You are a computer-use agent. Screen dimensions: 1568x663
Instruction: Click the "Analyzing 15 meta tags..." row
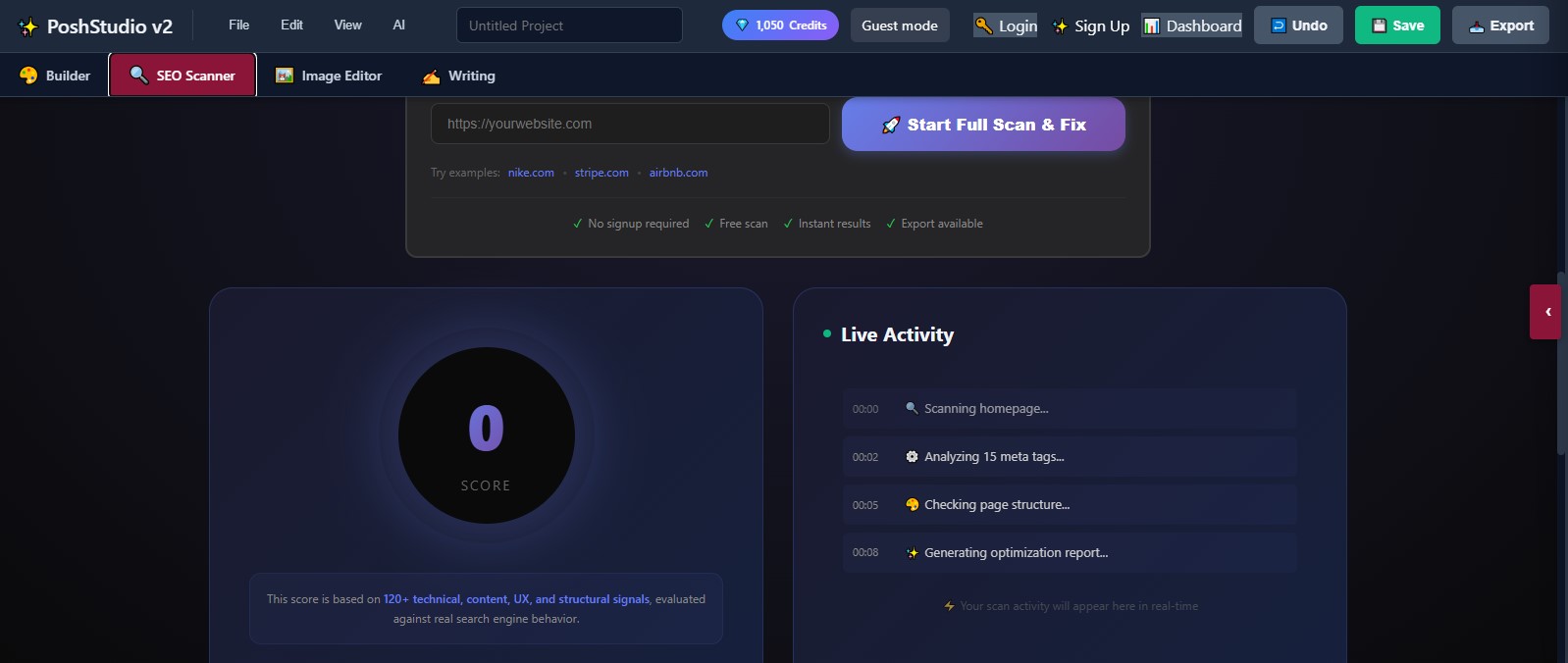click(1070, 457)
